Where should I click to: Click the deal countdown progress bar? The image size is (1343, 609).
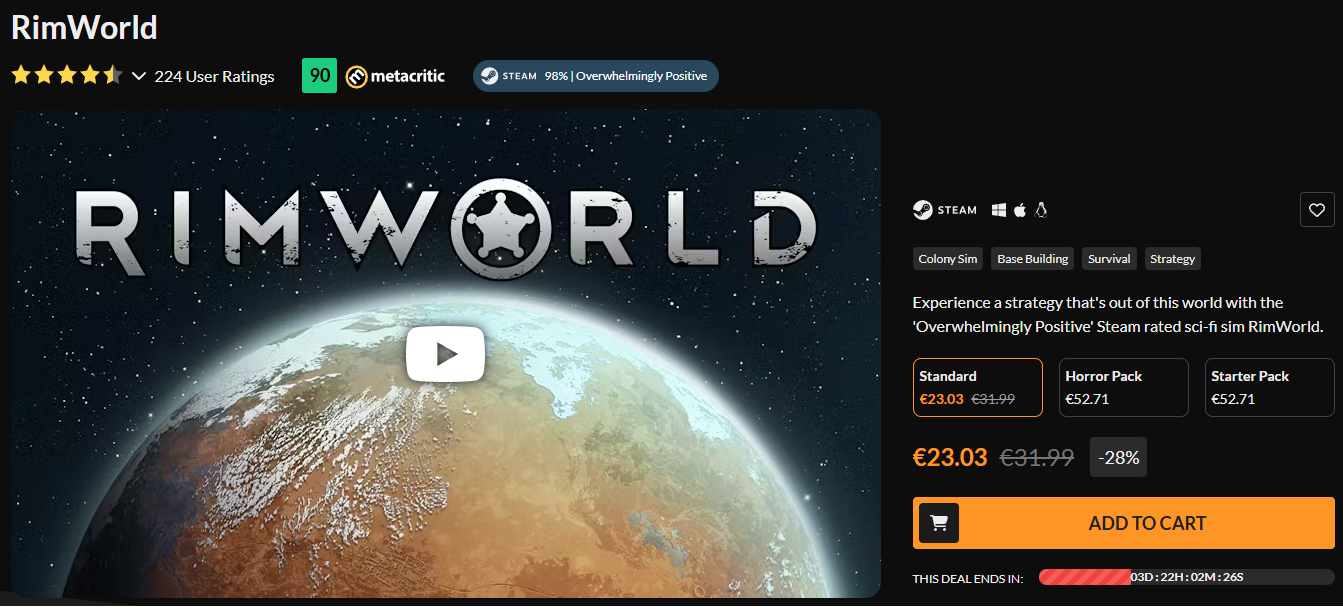pyautogui.click(x=1187, y=577)
